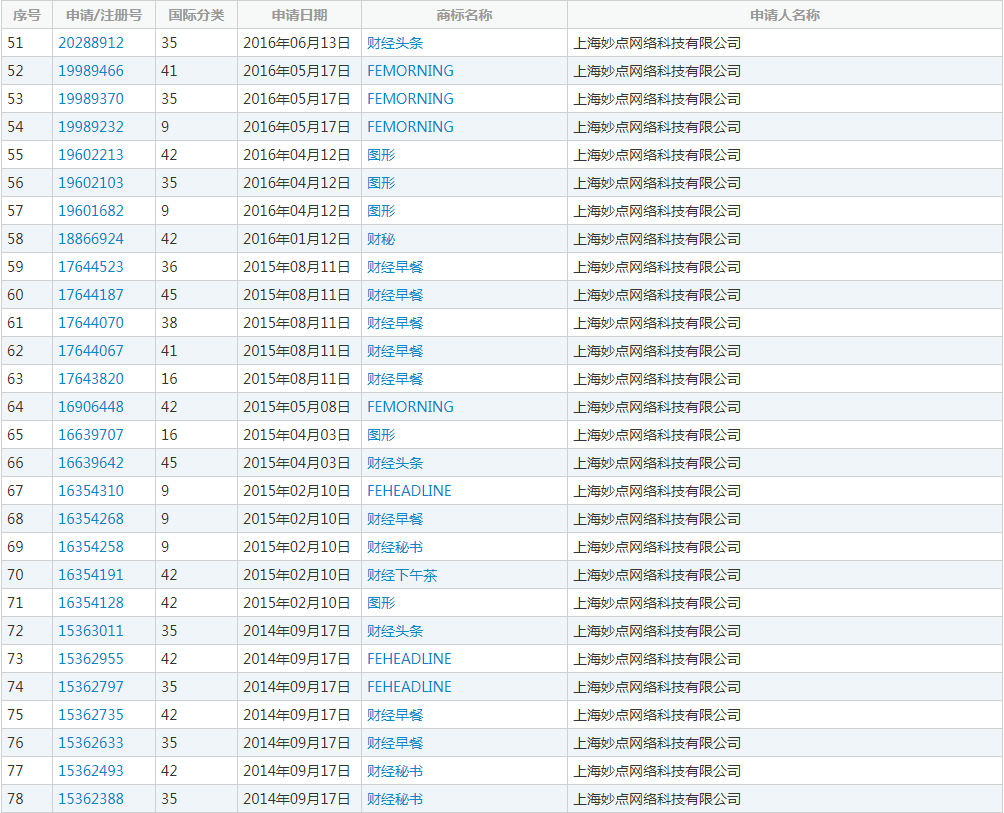1004x813 pixels.
Task: Click 财经早餐 trademark in row 60
Action: click(395, 295)
